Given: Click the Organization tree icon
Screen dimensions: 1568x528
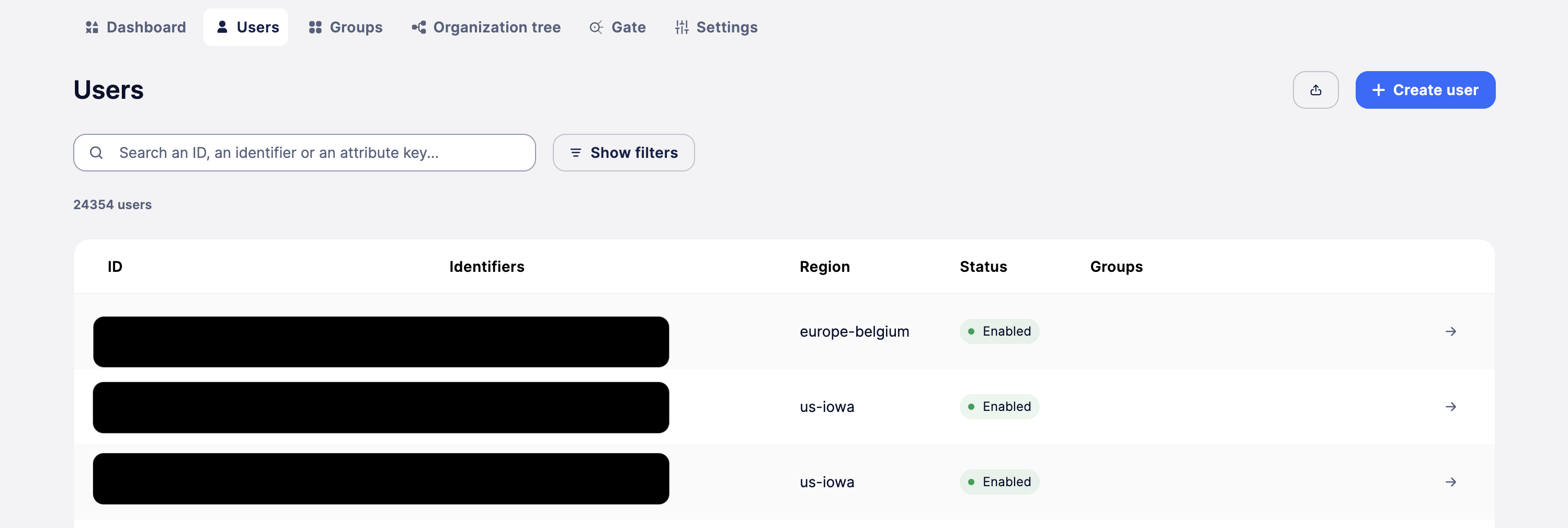Looking at the screenshot, I should coord(419,27).
